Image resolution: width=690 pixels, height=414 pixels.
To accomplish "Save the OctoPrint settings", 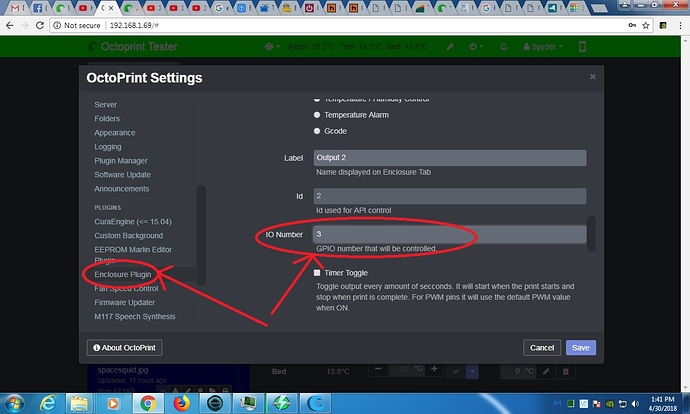I will pos(581,348).
